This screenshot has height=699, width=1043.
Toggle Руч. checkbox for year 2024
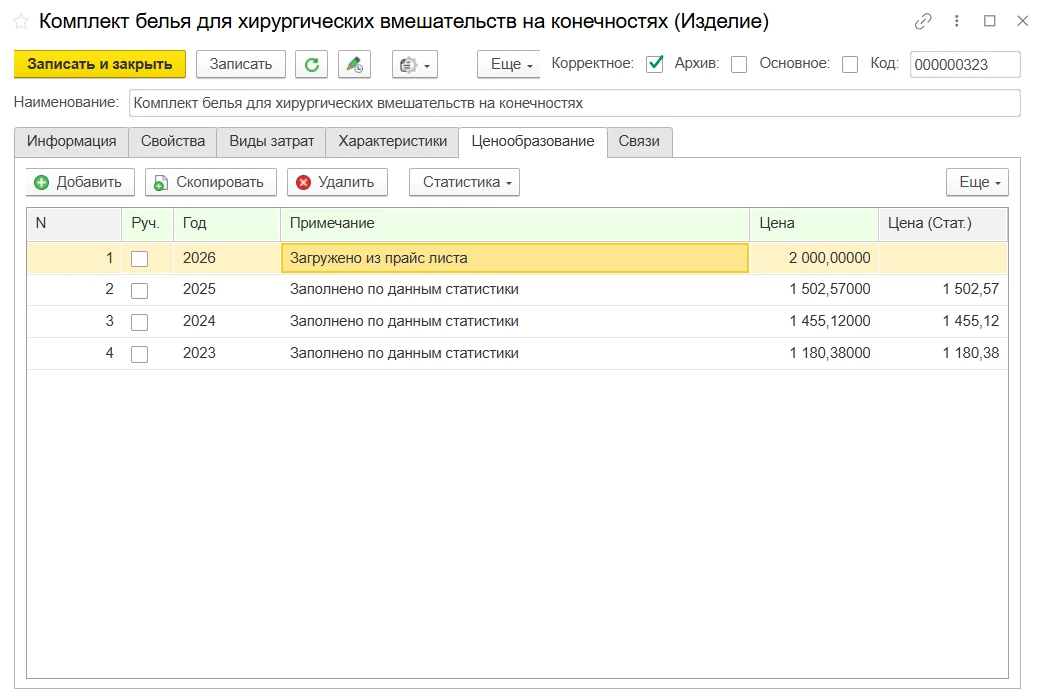140,323
